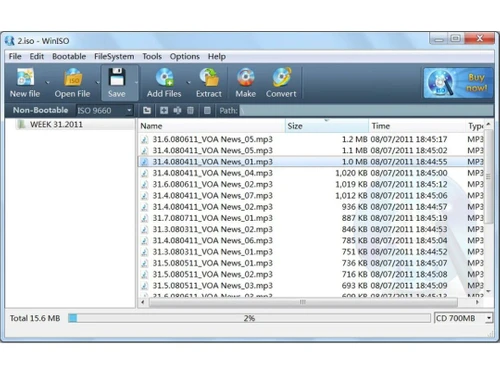500x375 pixels.
Task: Click the Total 15.6 MB status text
Action: pos(35,318)
